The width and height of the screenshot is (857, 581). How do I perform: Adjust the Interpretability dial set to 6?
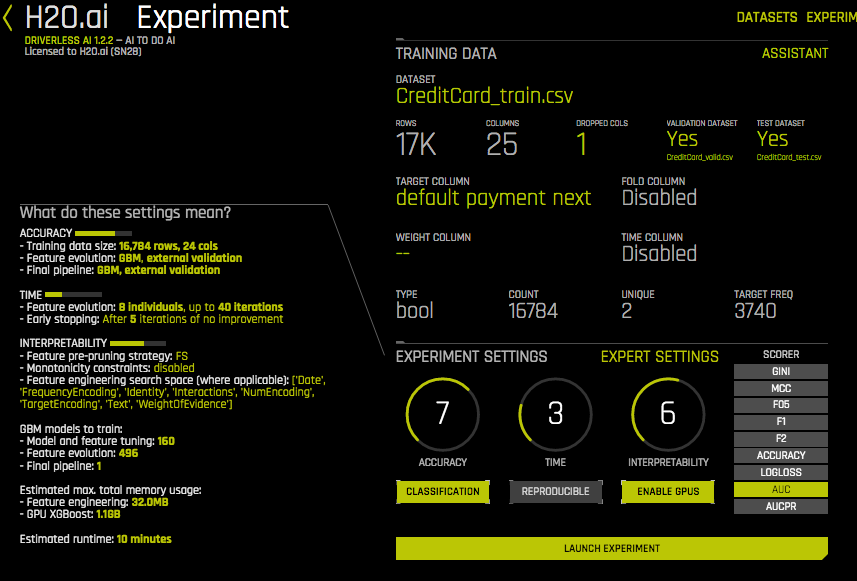click(x=668, y=414)
